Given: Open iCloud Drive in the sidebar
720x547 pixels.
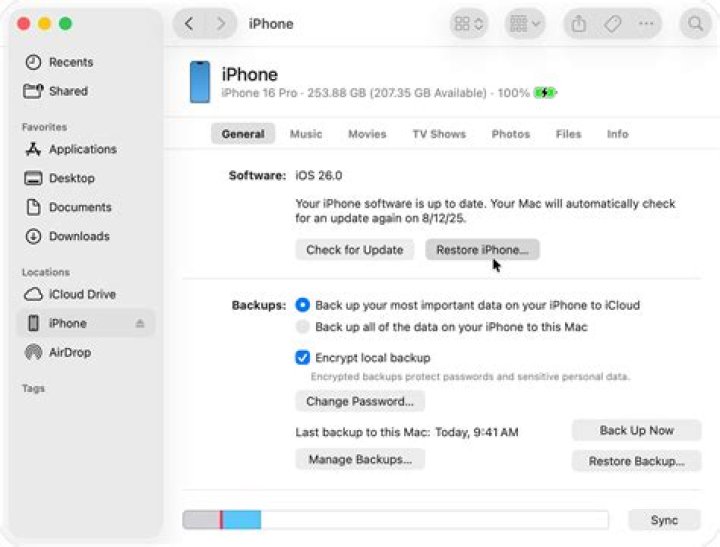Looking at the screenshot, I should point(85,294).
